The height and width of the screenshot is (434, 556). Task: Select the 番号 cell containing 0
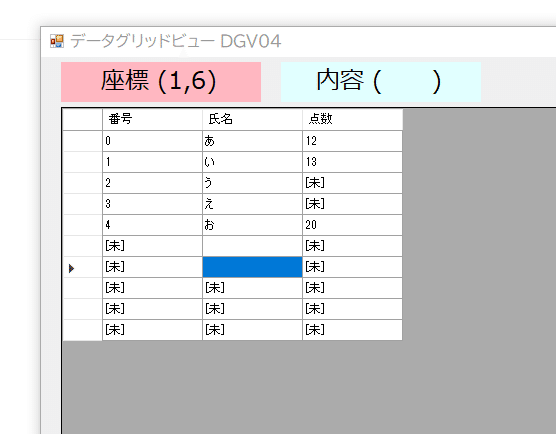(152, 141)
